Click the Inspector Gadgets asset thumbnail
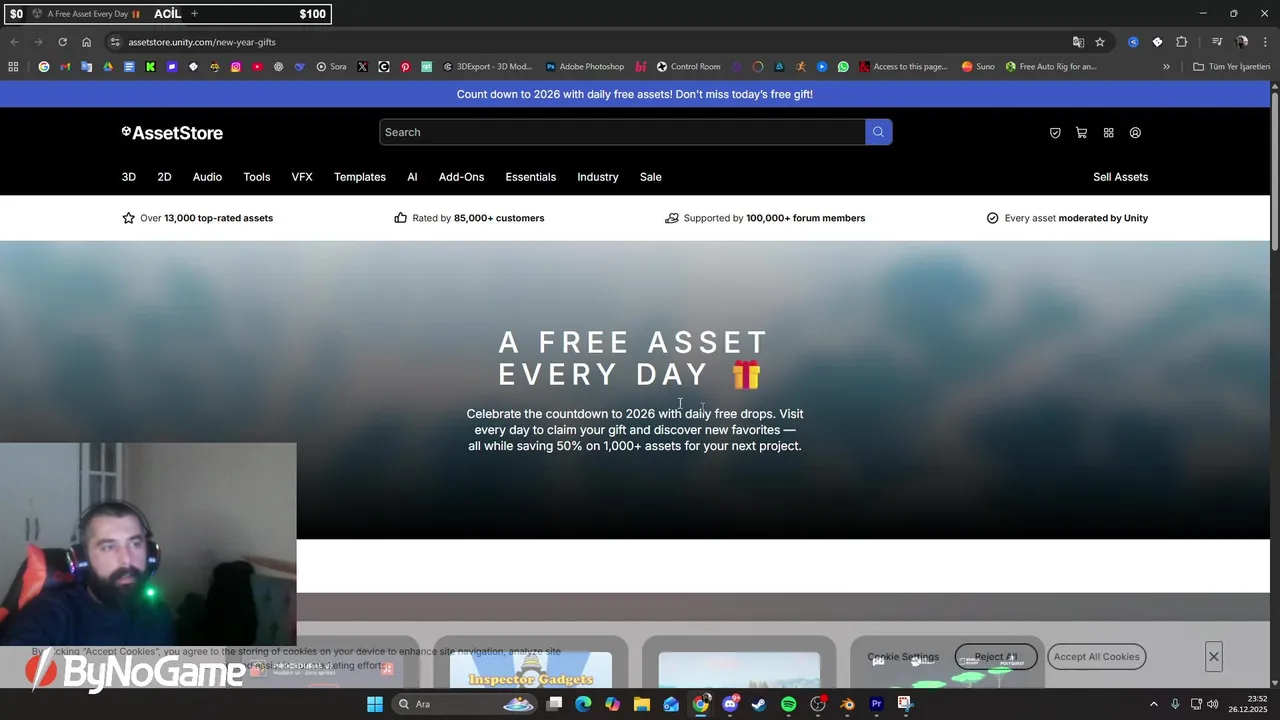 click(530, 669)
